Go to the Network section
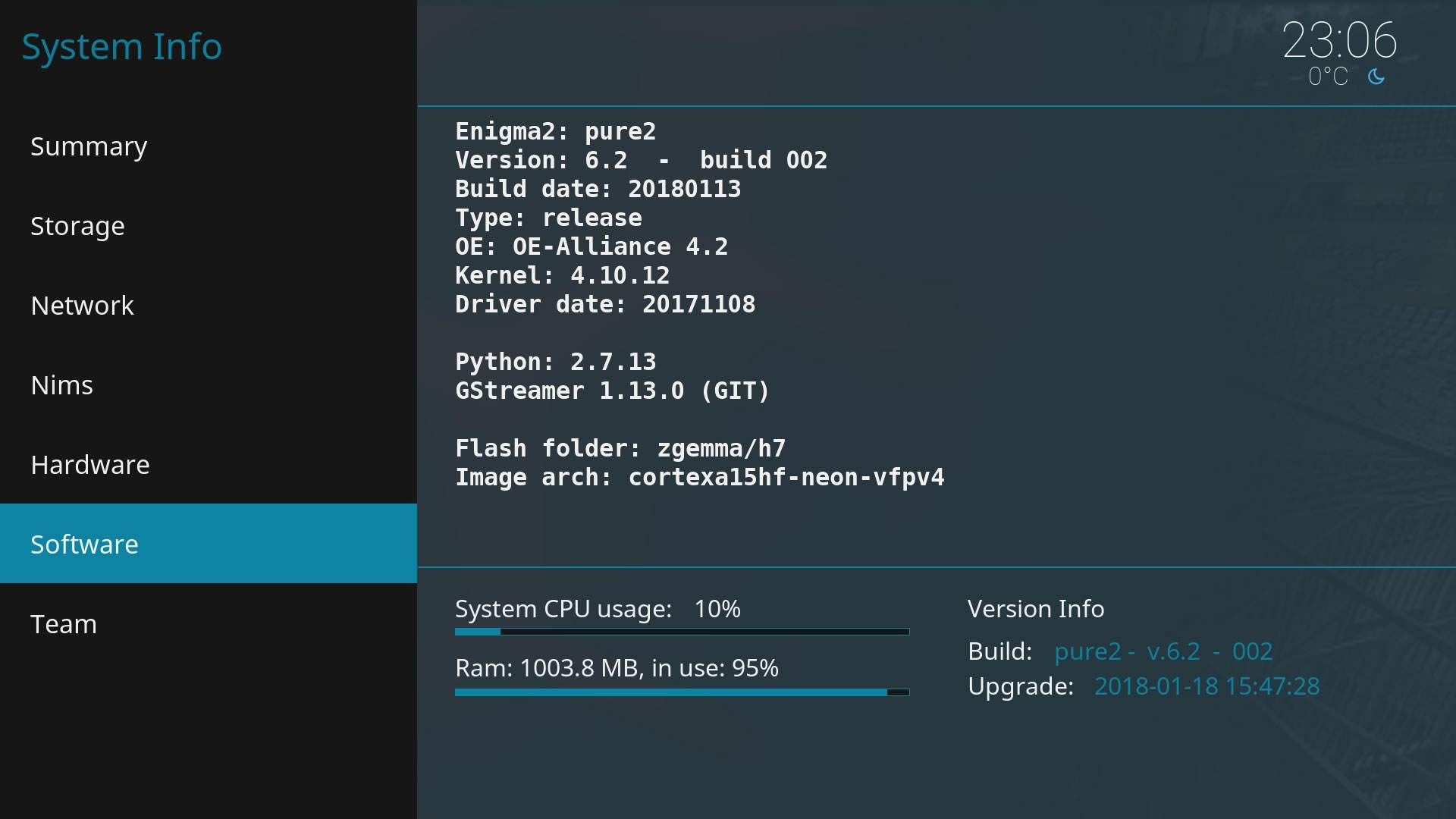1456x819 pixels. click(209, 306)
